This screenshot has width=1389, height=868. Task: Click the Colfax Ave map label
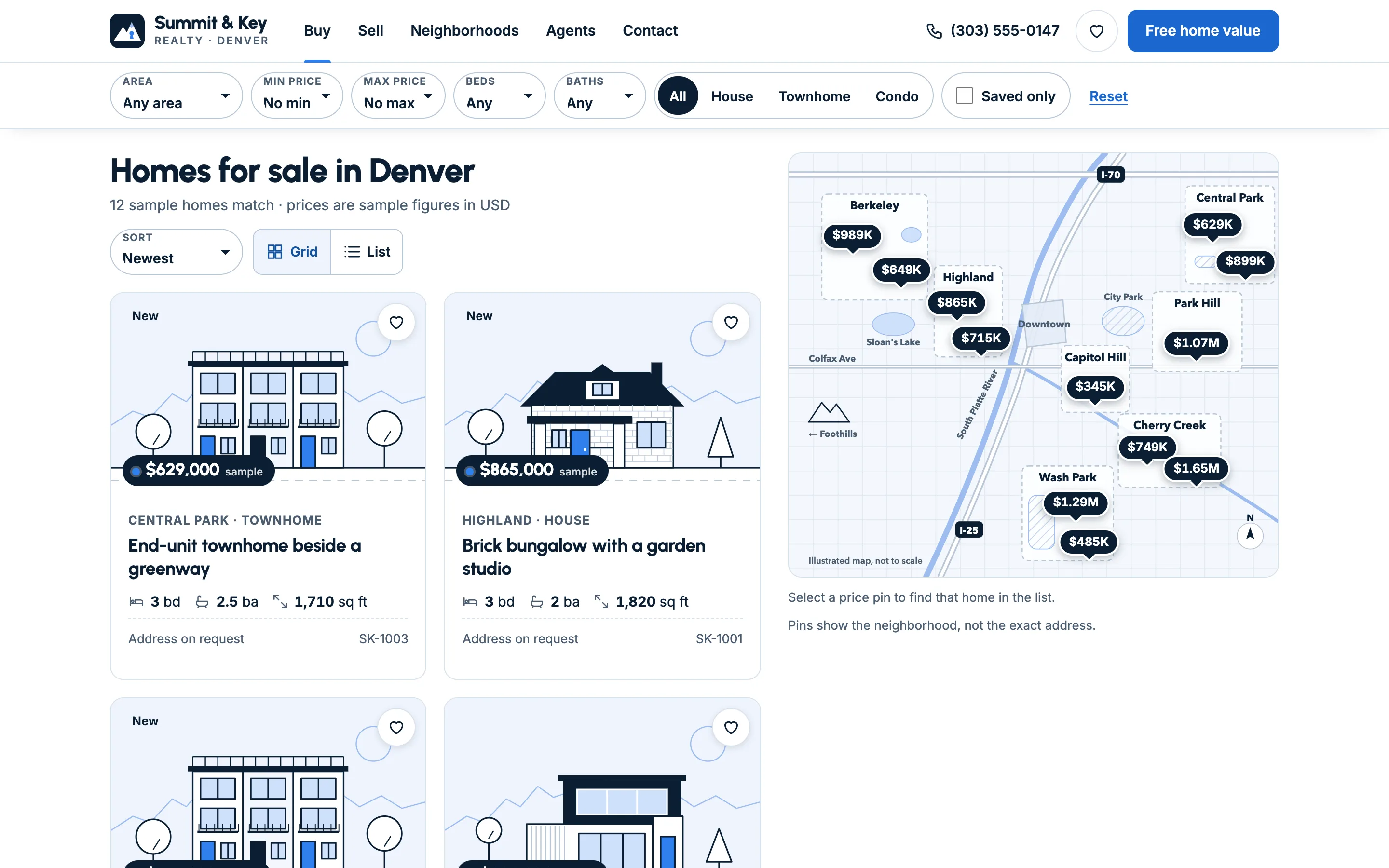831,358
